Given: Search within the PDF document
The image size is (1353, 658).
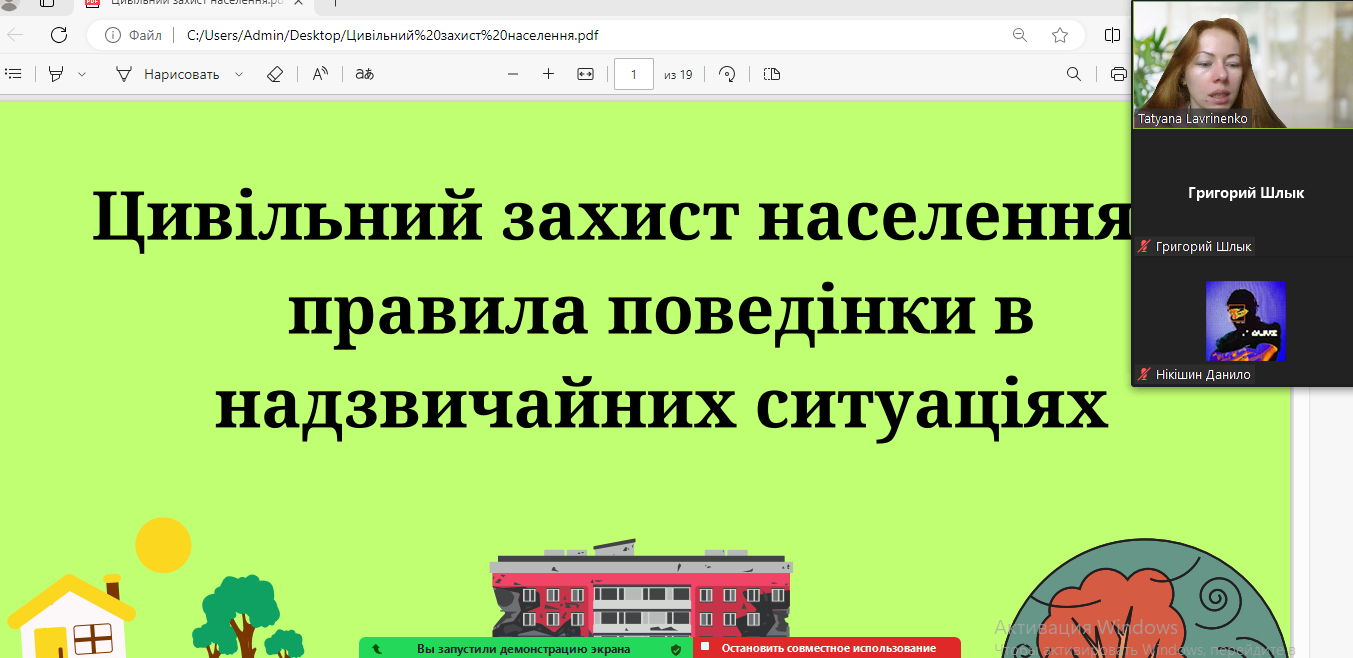Looking at the screenshot, I should (x=1074, y=74).
